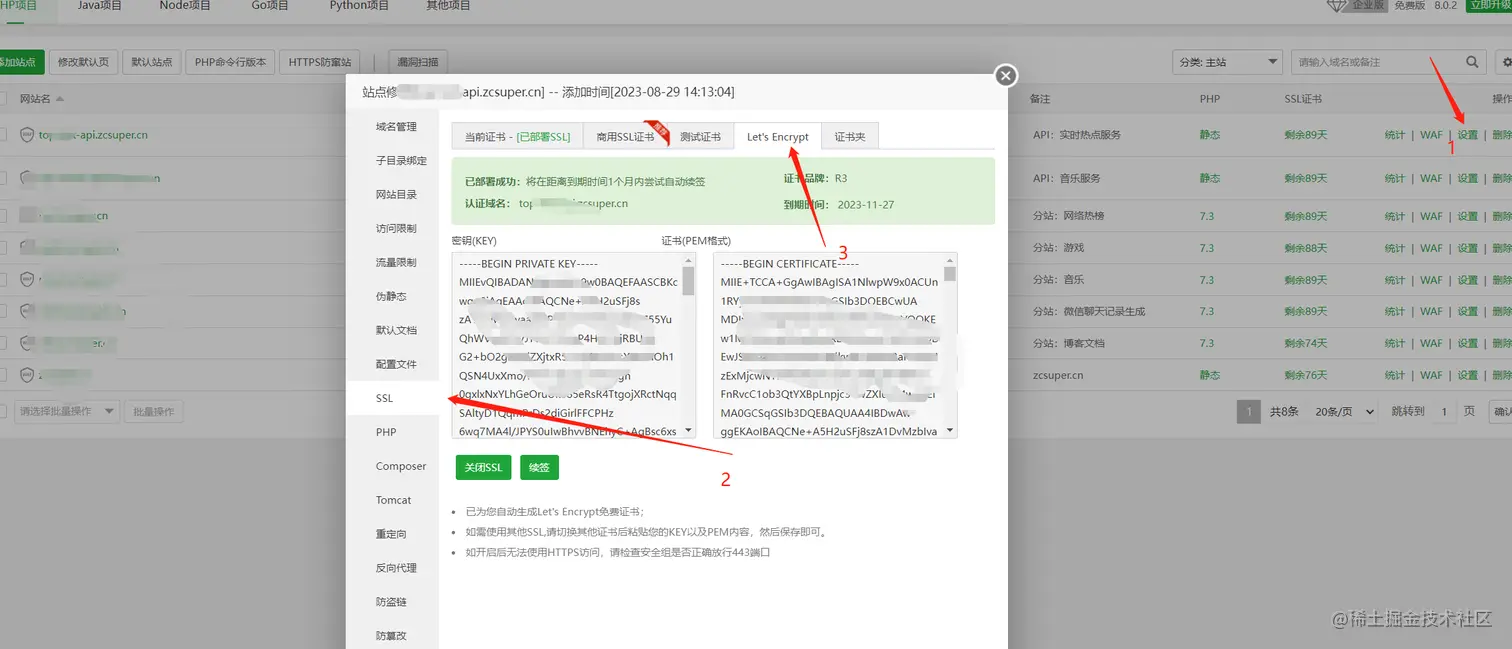Open the Go项目 tab
The width and height of the screenshot is (1512, 649).
point(269,6)
